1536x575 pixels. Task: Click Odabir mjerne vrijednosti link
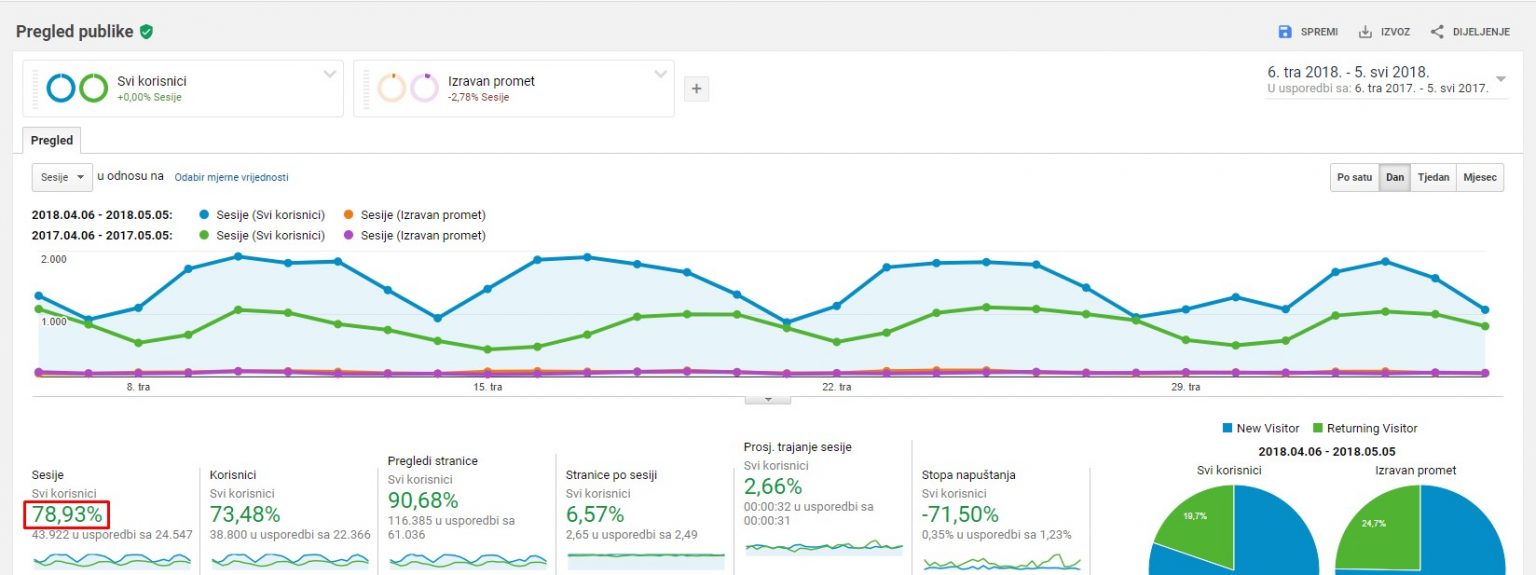click(231, 177)
